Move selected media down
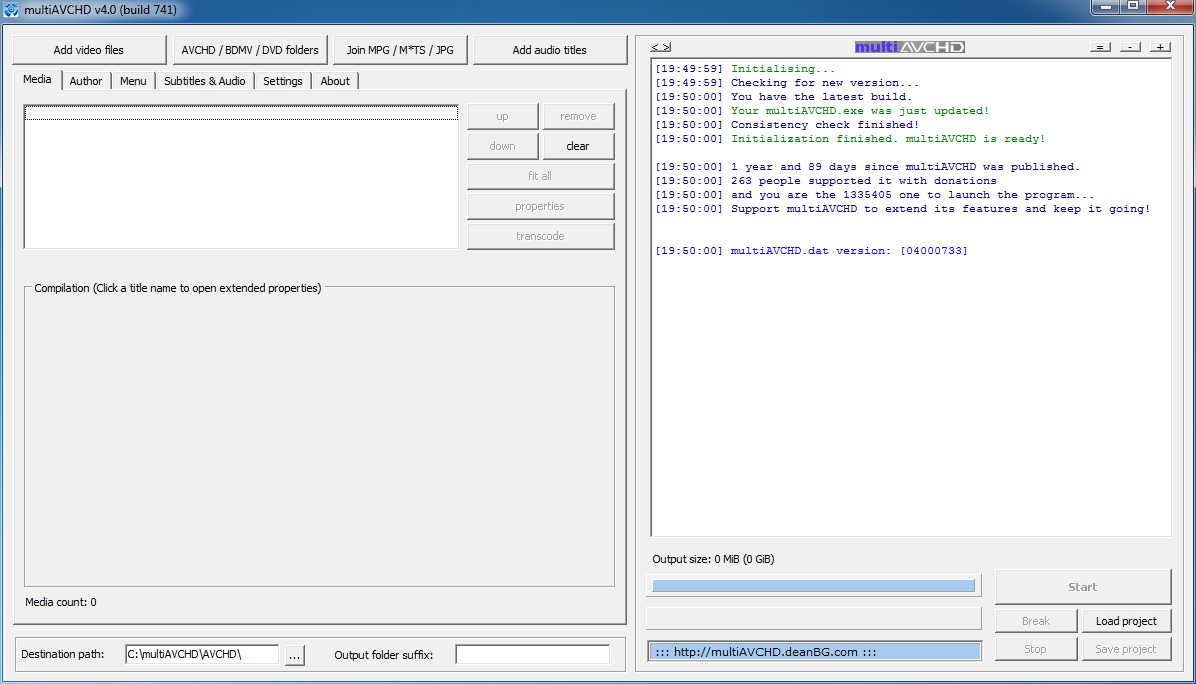1196x684 pixels. pyautogui.click(x=502, y=146)
